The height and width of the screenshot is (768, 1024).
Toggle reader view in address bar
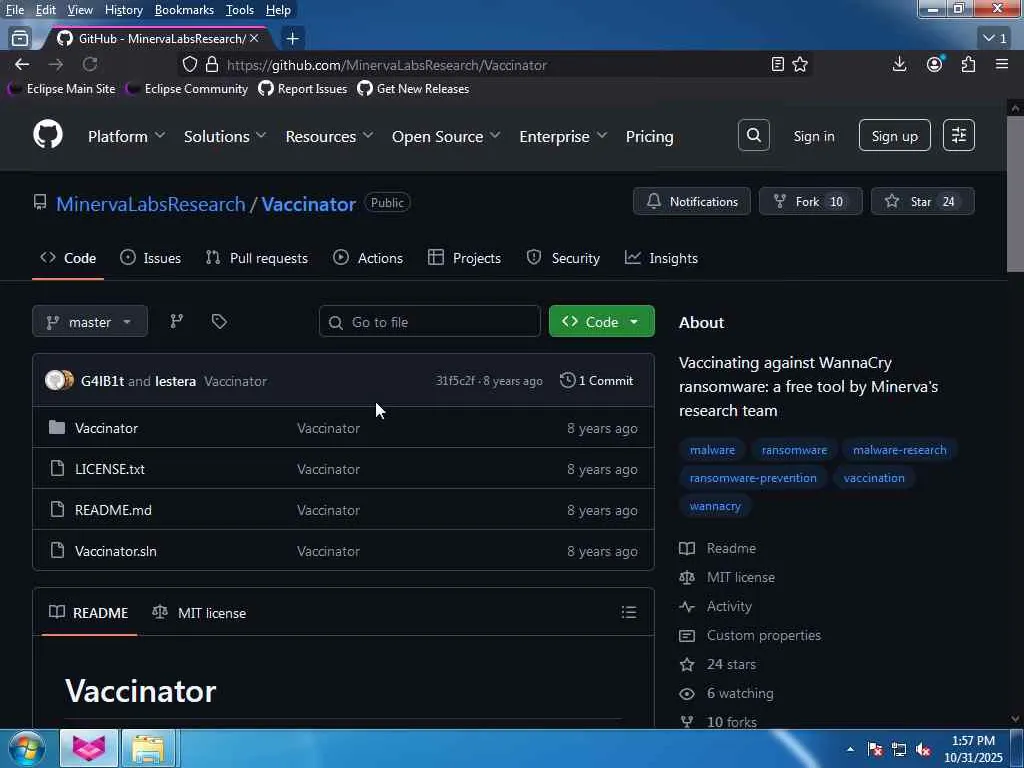pos(777,64)
